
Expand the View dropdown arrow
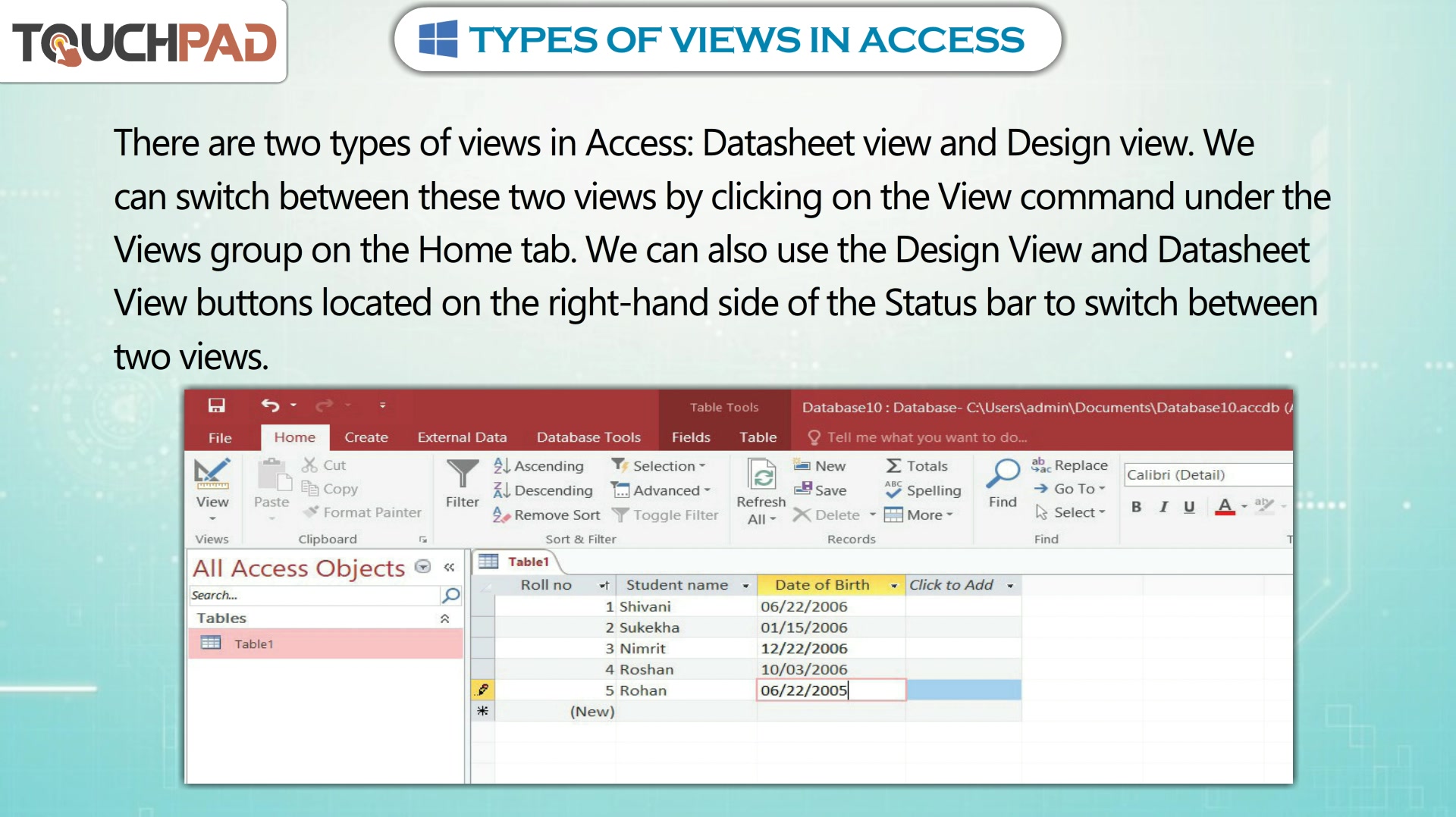212,519
